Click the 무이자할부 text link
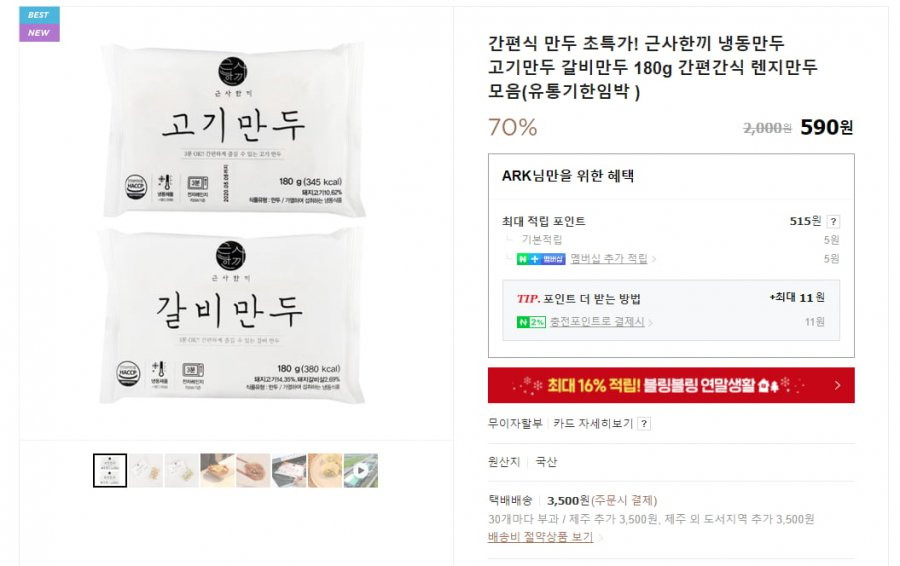Screen dimensions: 900x566 coord(515,424)
